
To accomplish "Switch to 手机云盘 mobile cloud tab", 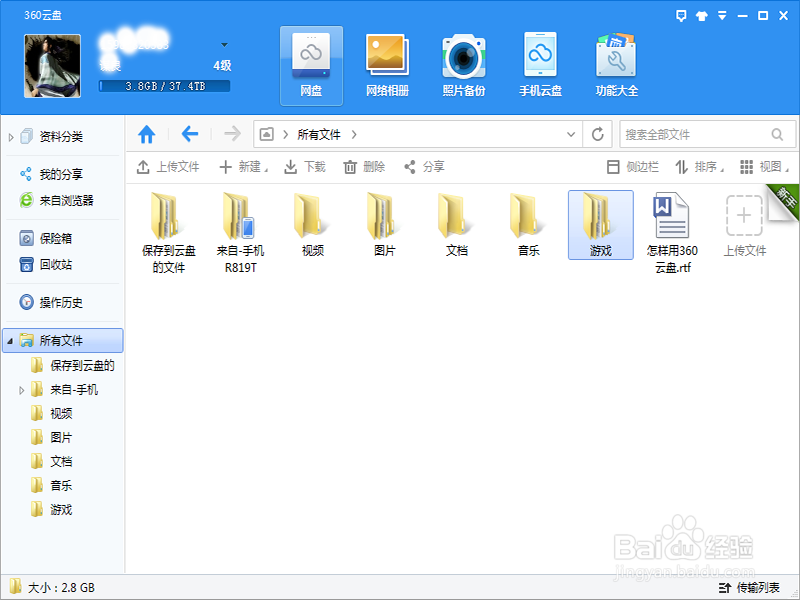I will pyautogui.click(x=540, y=66).
